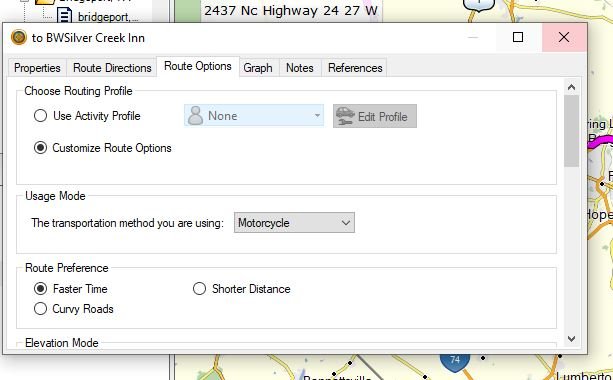Viewport: 613px width, 380px height.
Task: Minimize the route properties dialog
Action: pyautogui.click(x=473, y=37)
